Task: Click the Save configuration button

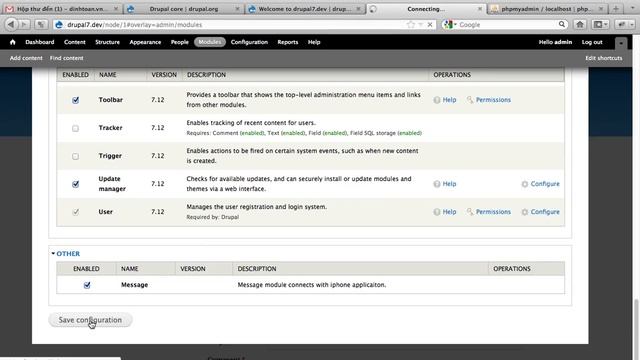Action: pos(90,320)
